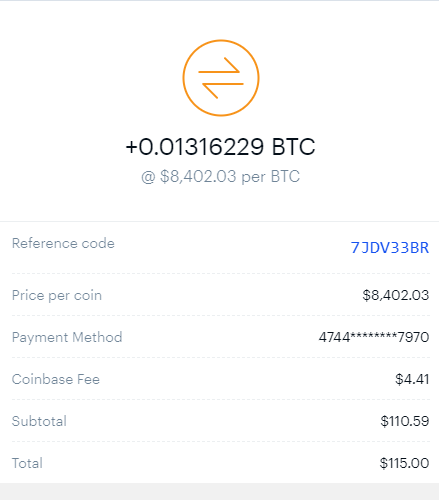
Task: Click the Payment Method label
Action: 67,337
